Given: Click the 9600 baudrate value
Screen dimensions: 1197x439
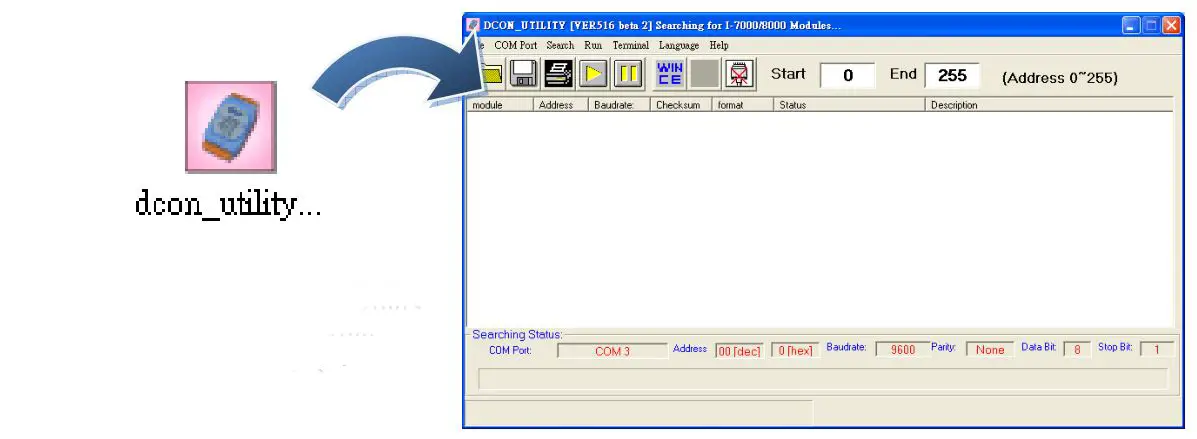Looking at the screenshot, I should [903, 350].
